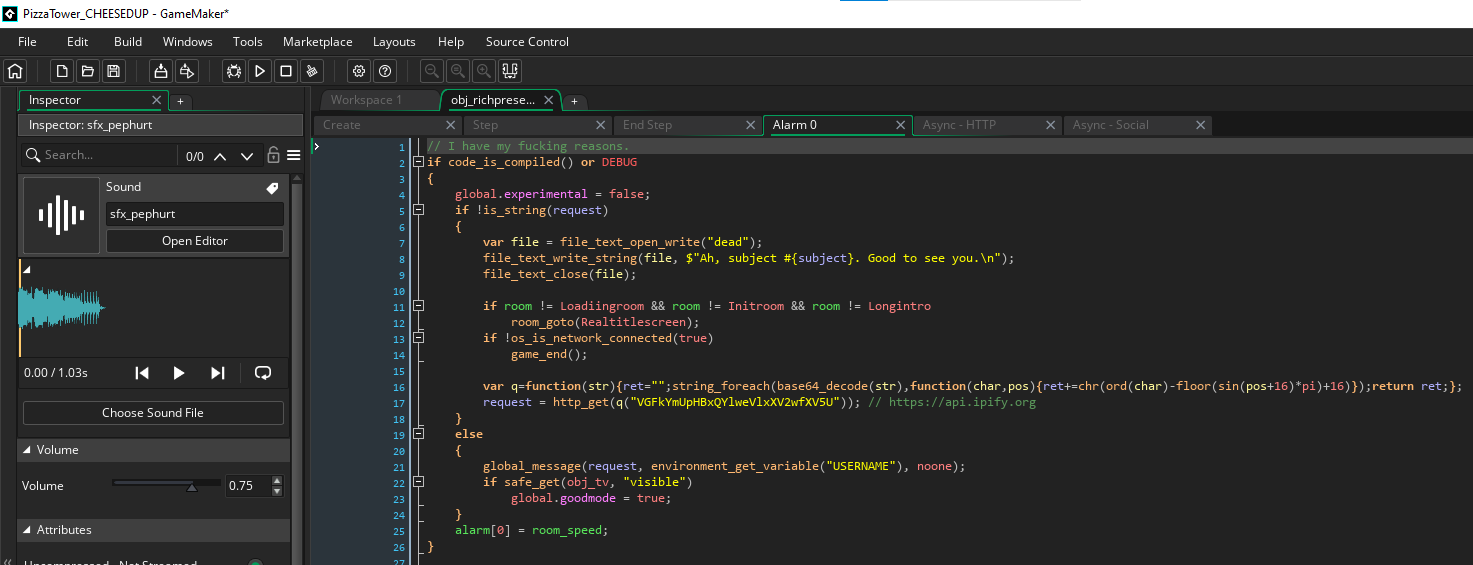This screenshot has width=1473, height=565.
Task: Increase the Volume with the up stepper arrow
Action: click(277, 481)
